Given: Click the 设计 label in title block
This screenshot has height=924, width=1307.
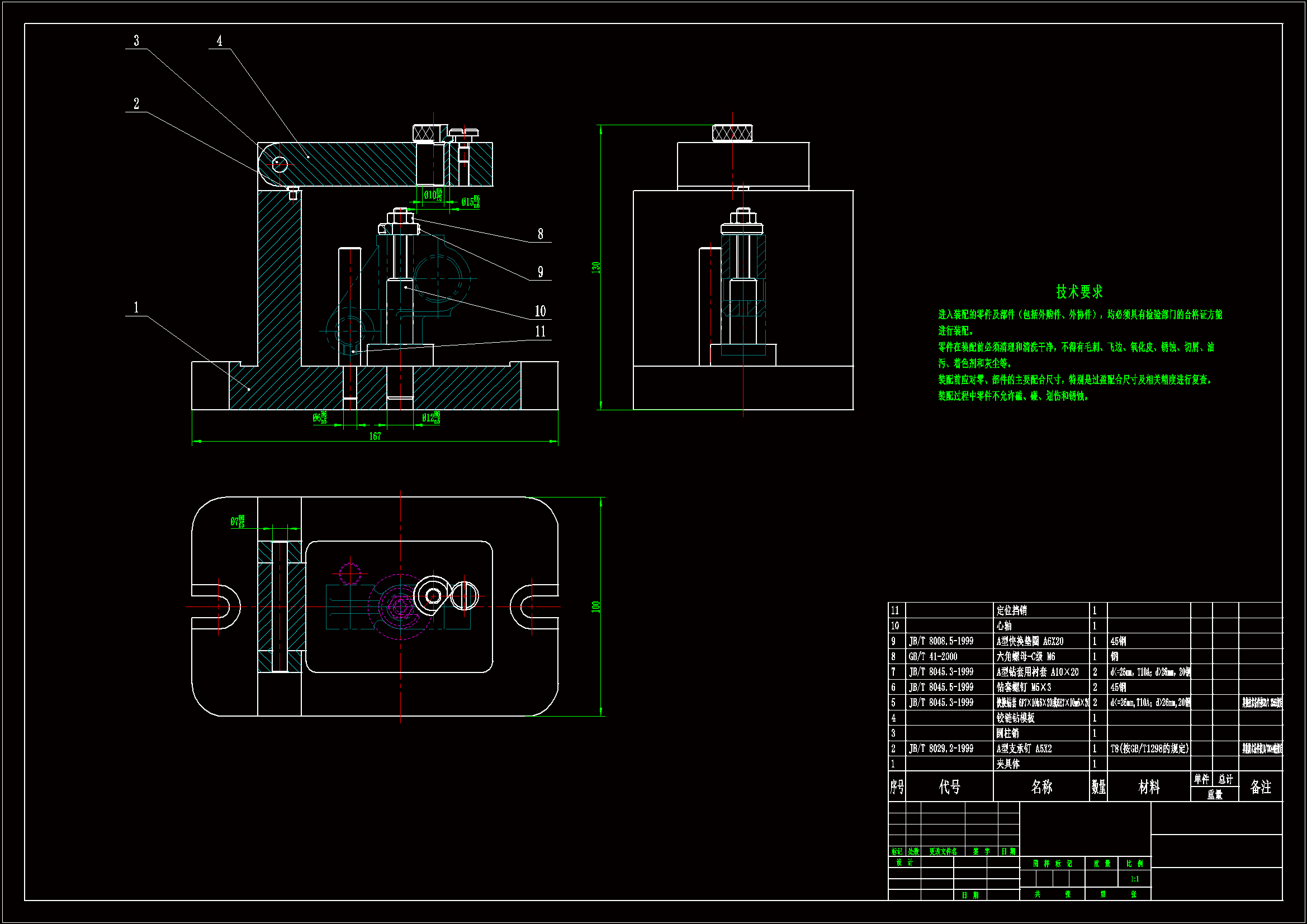Looking at the screenshot, I should [904, 863].
